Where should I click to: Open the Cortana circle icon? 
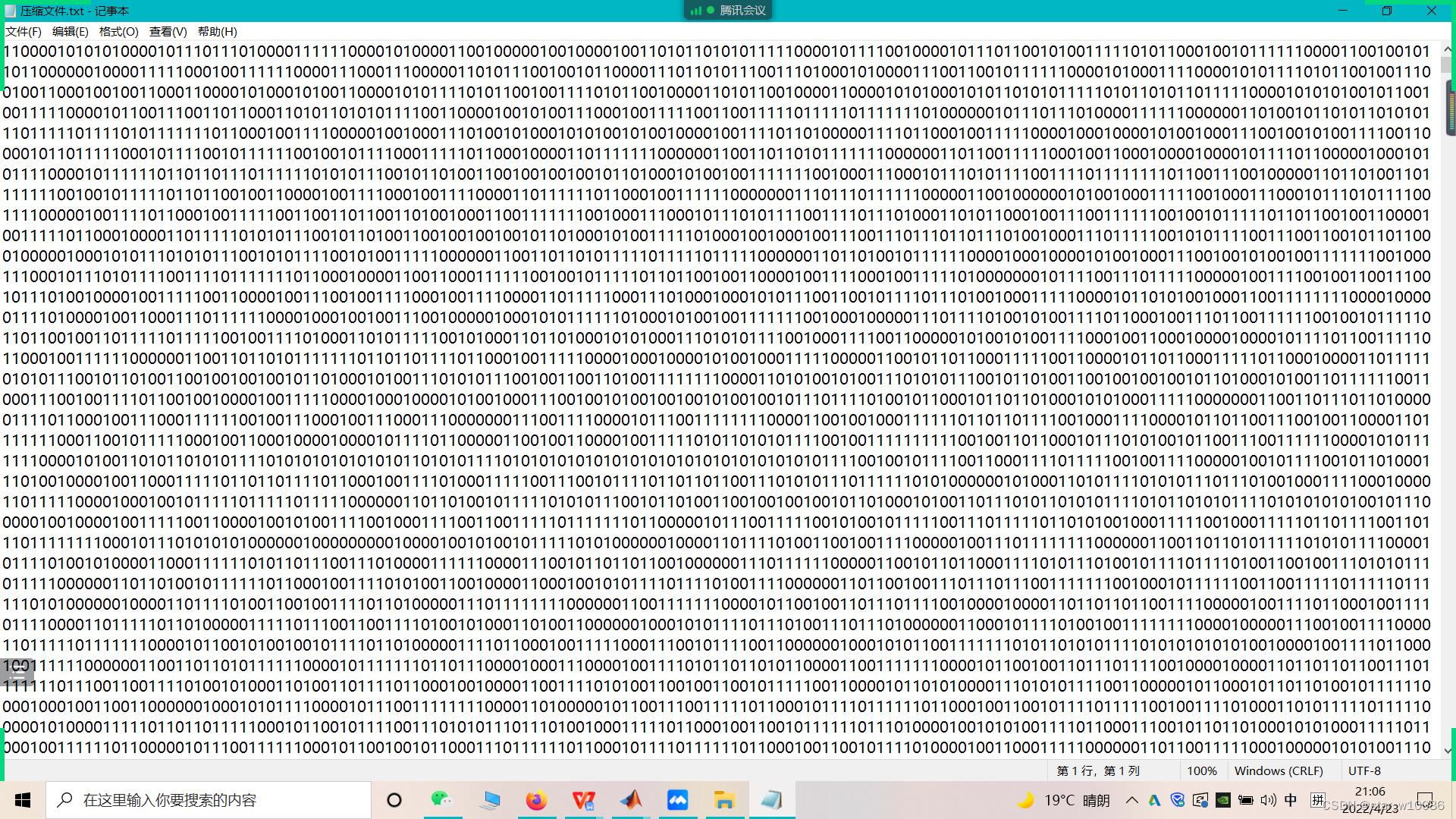coord(394,800)
